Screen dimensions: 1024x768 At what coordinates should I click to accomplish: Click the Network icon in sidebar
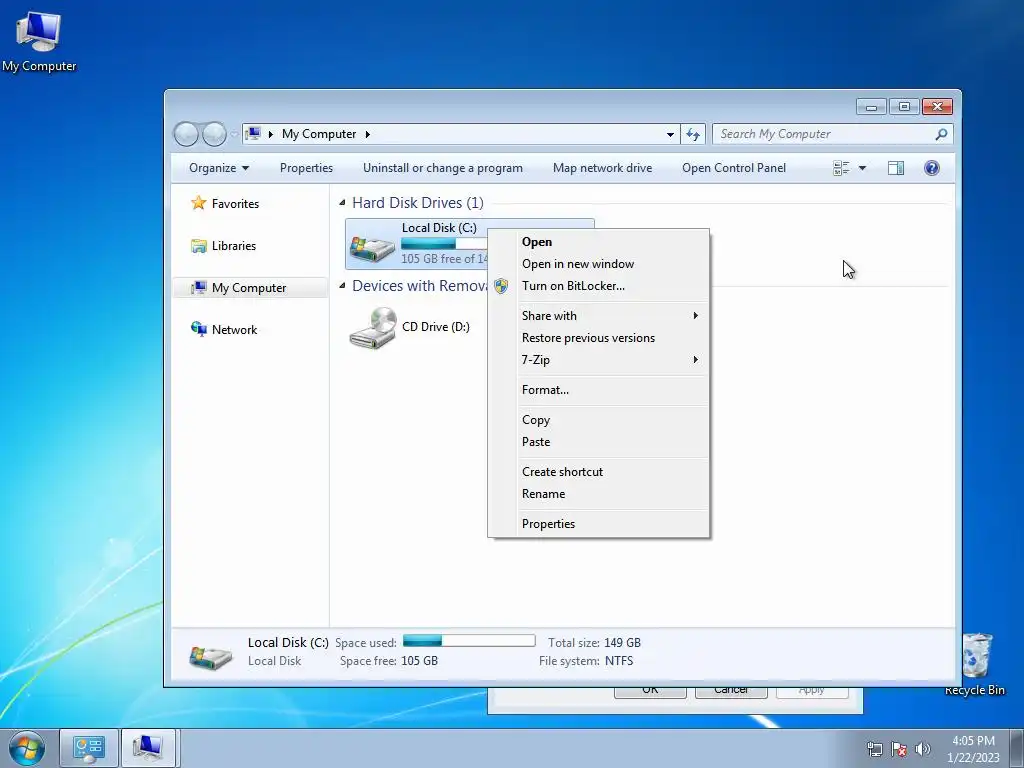199,329
